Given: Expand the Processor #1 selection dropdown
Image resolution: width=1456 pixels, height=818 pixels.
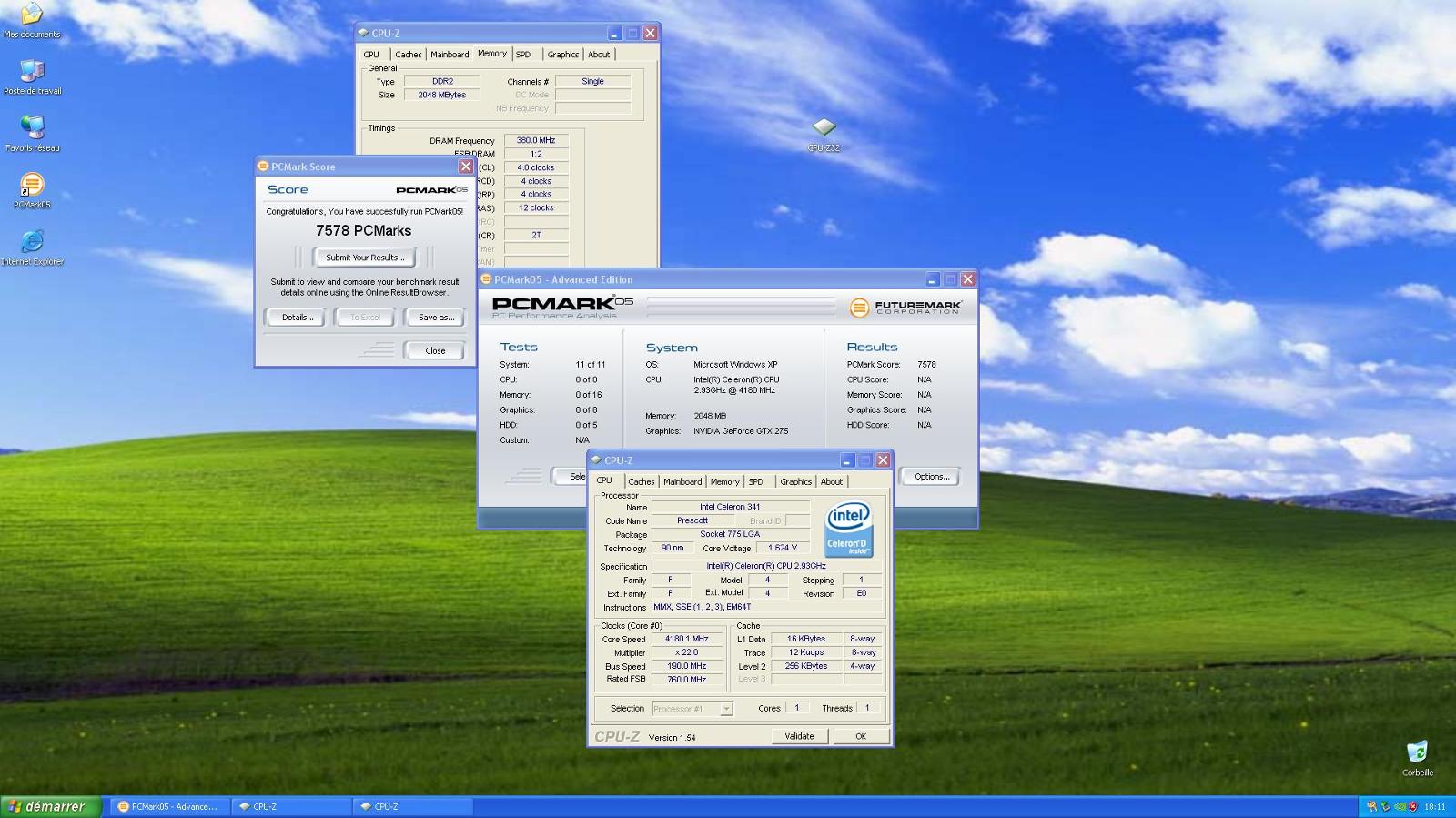Looking at the screenshot, I should point(726,709).
